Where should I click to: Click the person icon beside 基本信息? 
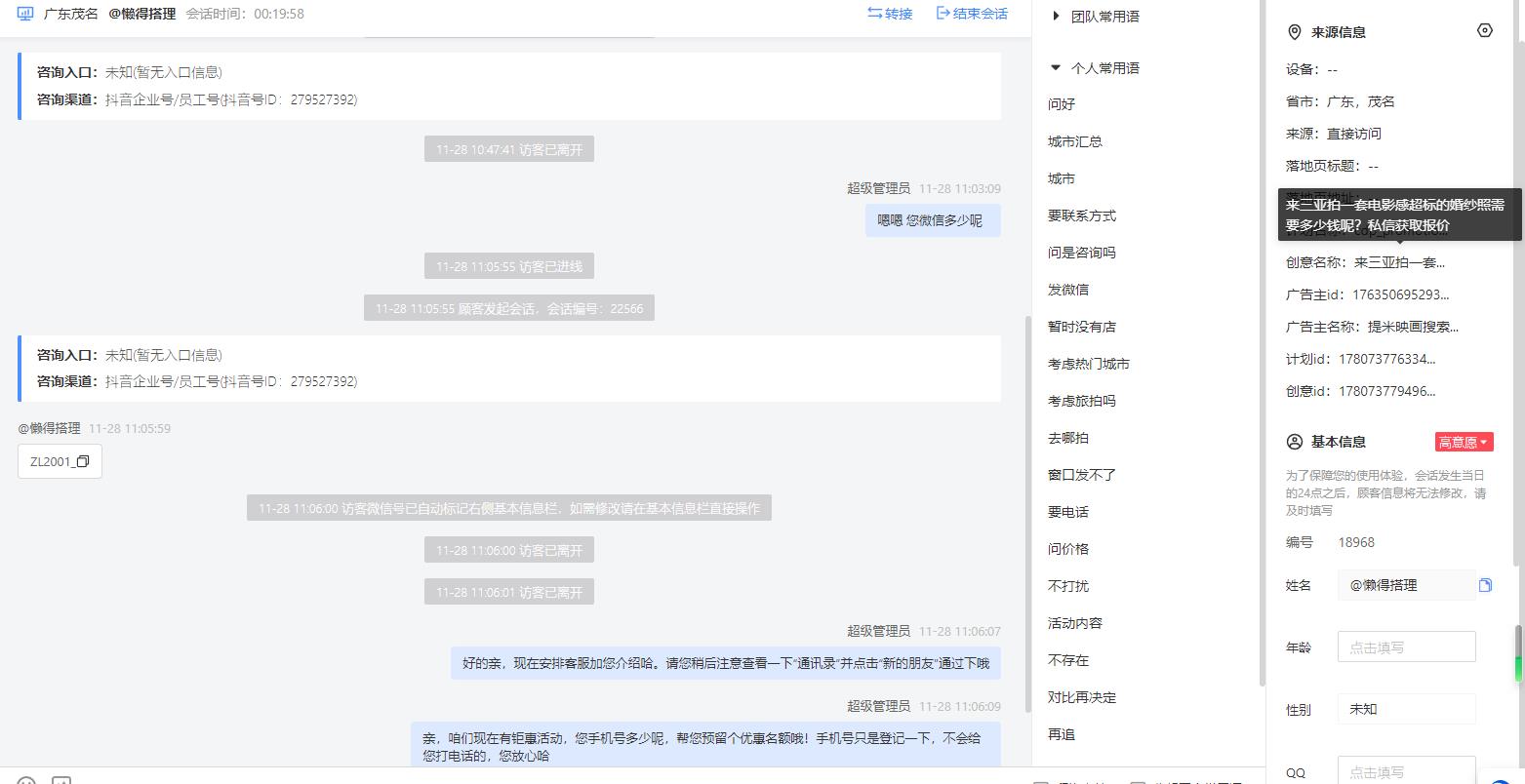[x=1295, y=442]
